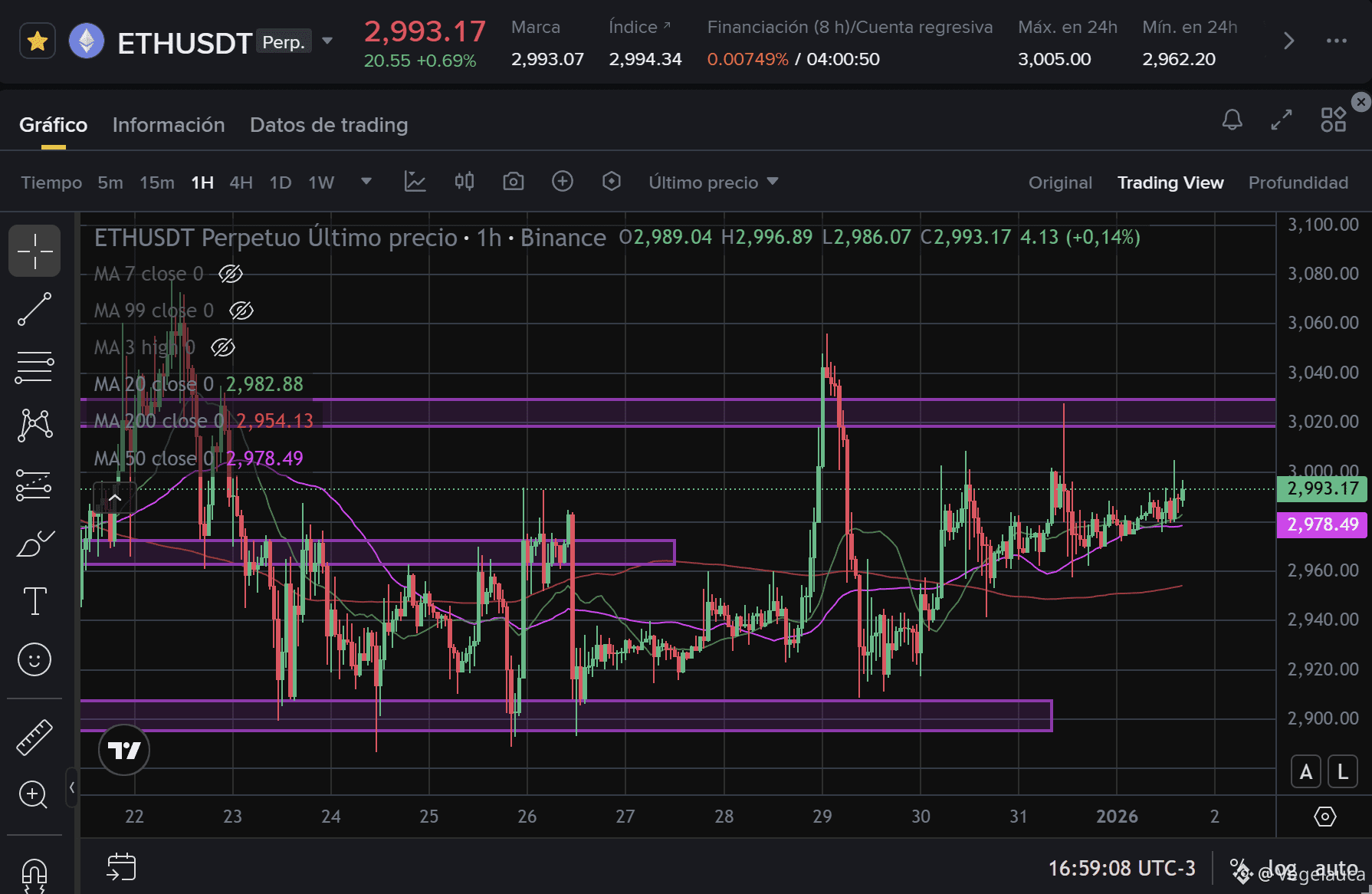Toggle visibility of MA 7 close indicator
The image size is (1372, 894).
(231, 274)
